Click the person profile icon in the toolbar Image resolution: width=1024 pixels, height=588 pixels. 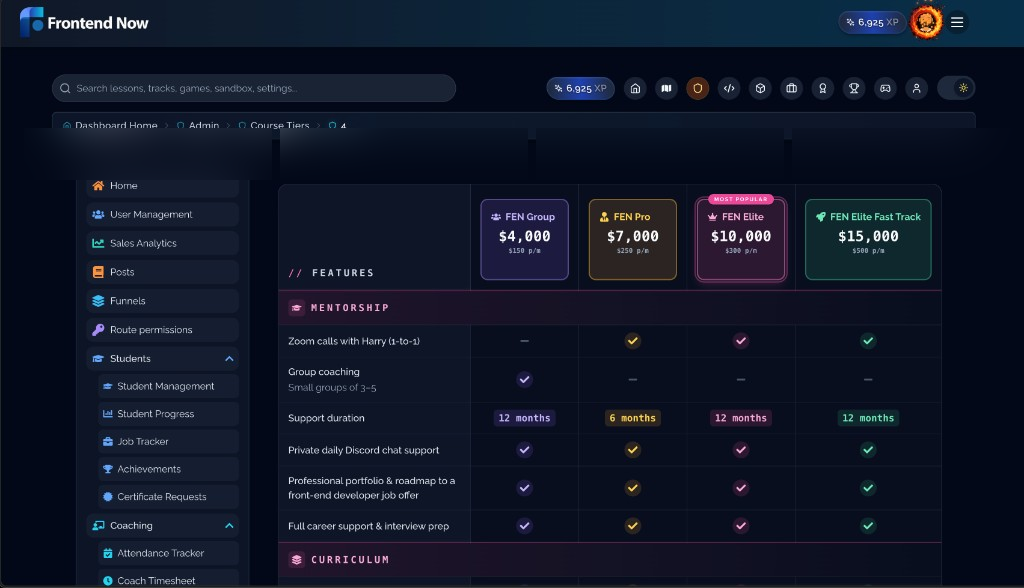point(916,88)
